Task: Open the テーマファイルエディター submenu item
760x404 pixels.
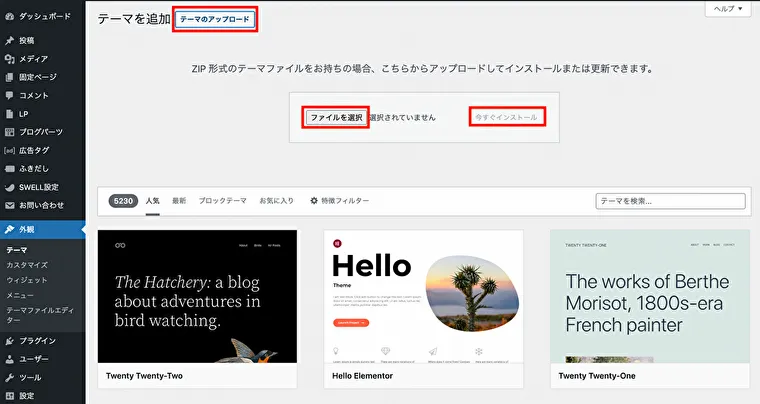Action: click(x=40, y=315)
